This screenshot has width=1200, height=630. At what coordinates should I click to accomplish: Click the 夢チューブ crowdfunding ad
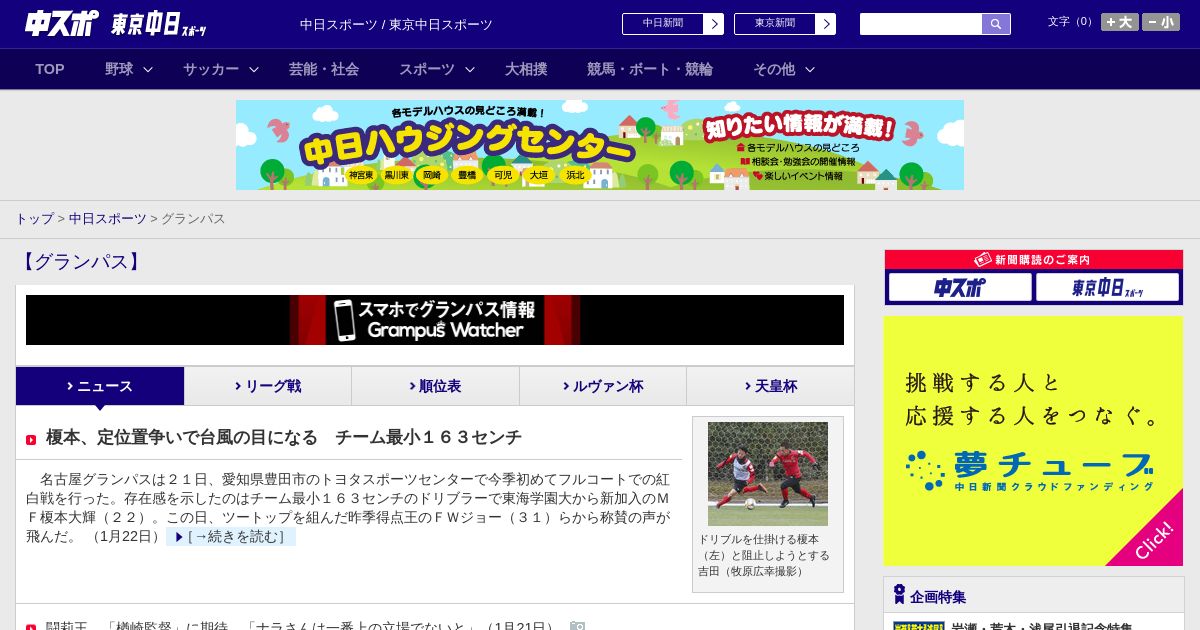click(1033, 441)
